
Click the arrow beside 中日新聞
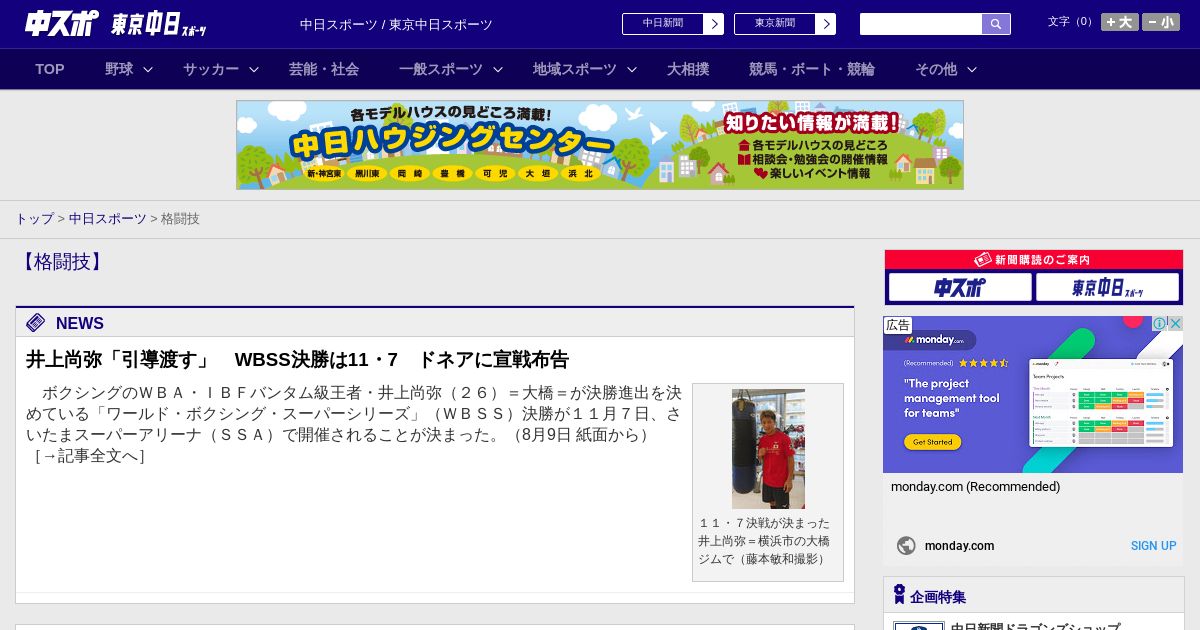[714, 24]
